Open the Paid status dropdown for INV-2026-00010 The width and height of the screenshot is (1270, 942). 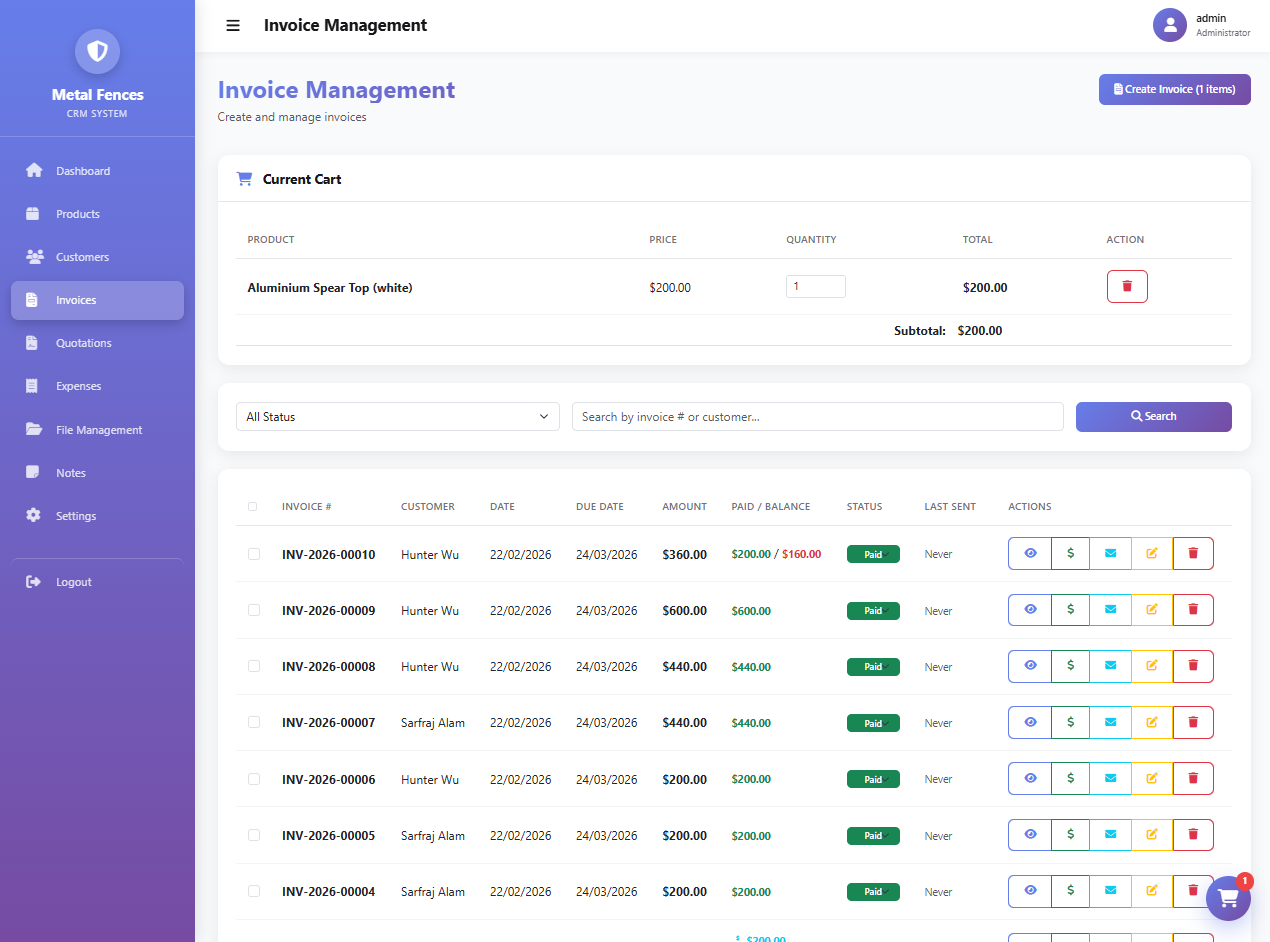coord(873,553)
